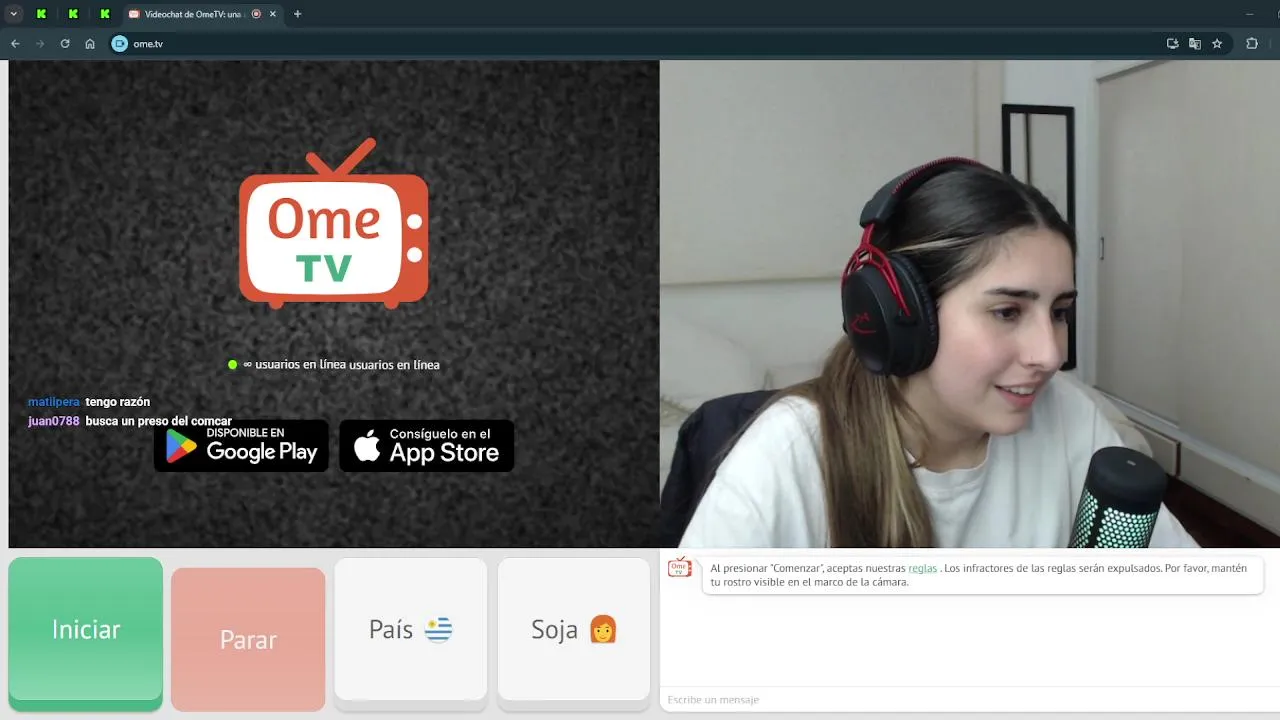Click the OmeTV television logo
Image resolution: width=1280 pixels, height=720 pixels.
[334, 223]
